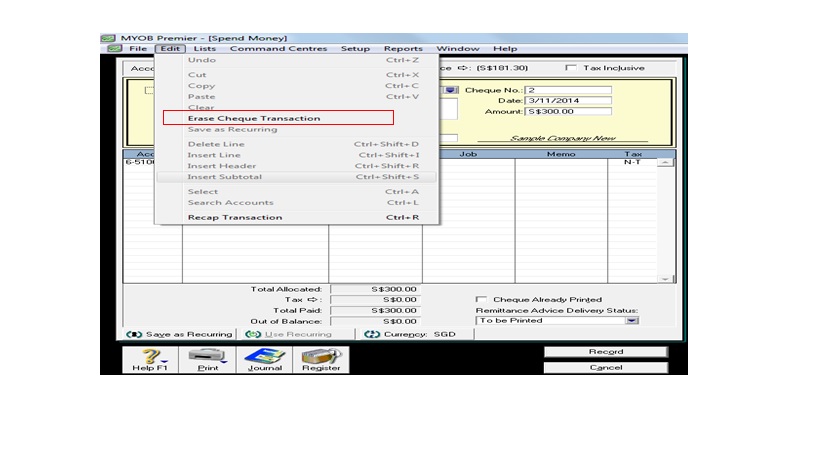Screen dimensions: 819x460
Task: Click the Save as Recurring icon
Action: tap(134, 334)
